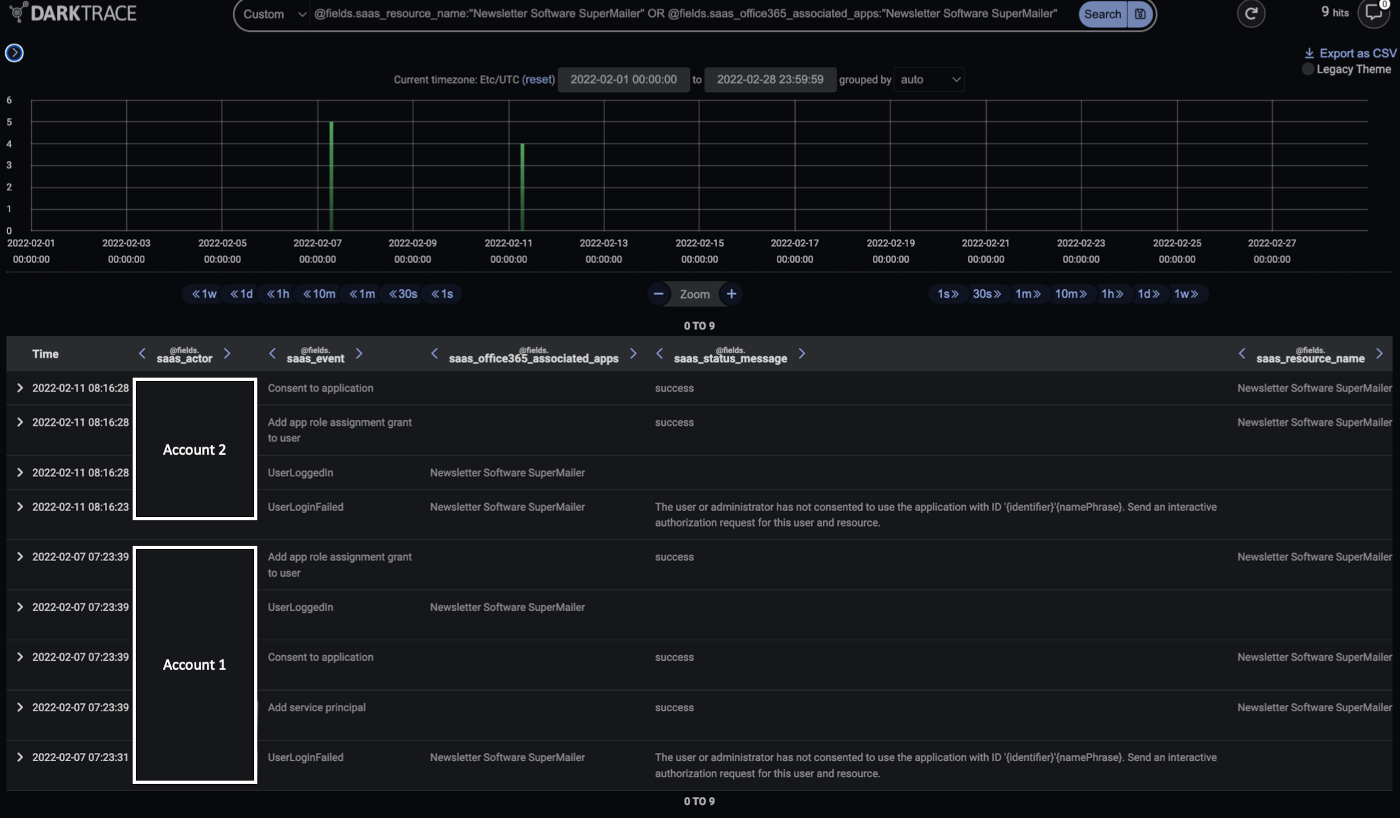Image resolution: width=1400 pixels, height=818 pixels.
Task: Shift forward thirty seconds with 30s»
Action: tap(986, 294)
